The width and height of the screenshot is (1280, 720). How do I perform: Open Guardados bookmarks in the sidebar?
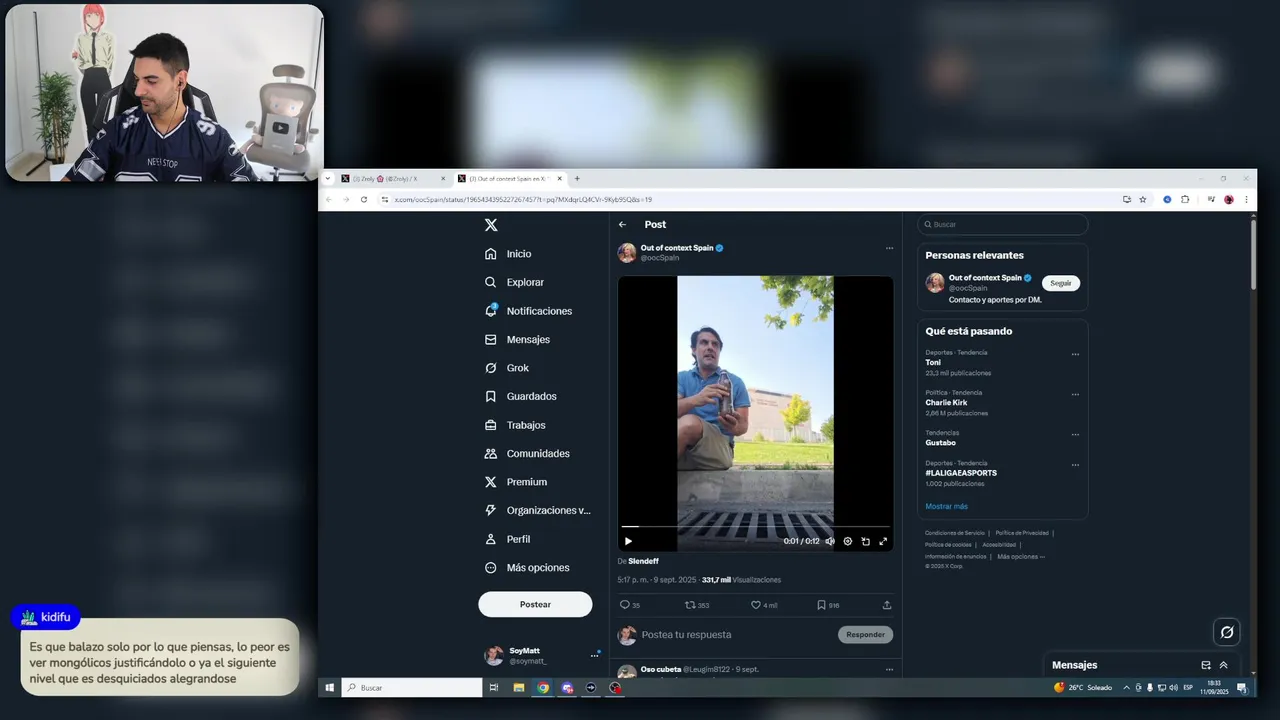(x=521, y=396)
